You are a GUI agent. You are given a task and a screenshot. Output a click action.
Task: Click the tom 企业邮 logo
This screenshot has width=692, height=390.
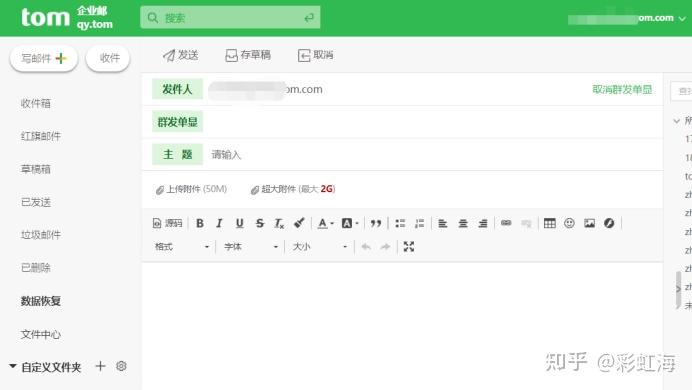tap(67, 18)
